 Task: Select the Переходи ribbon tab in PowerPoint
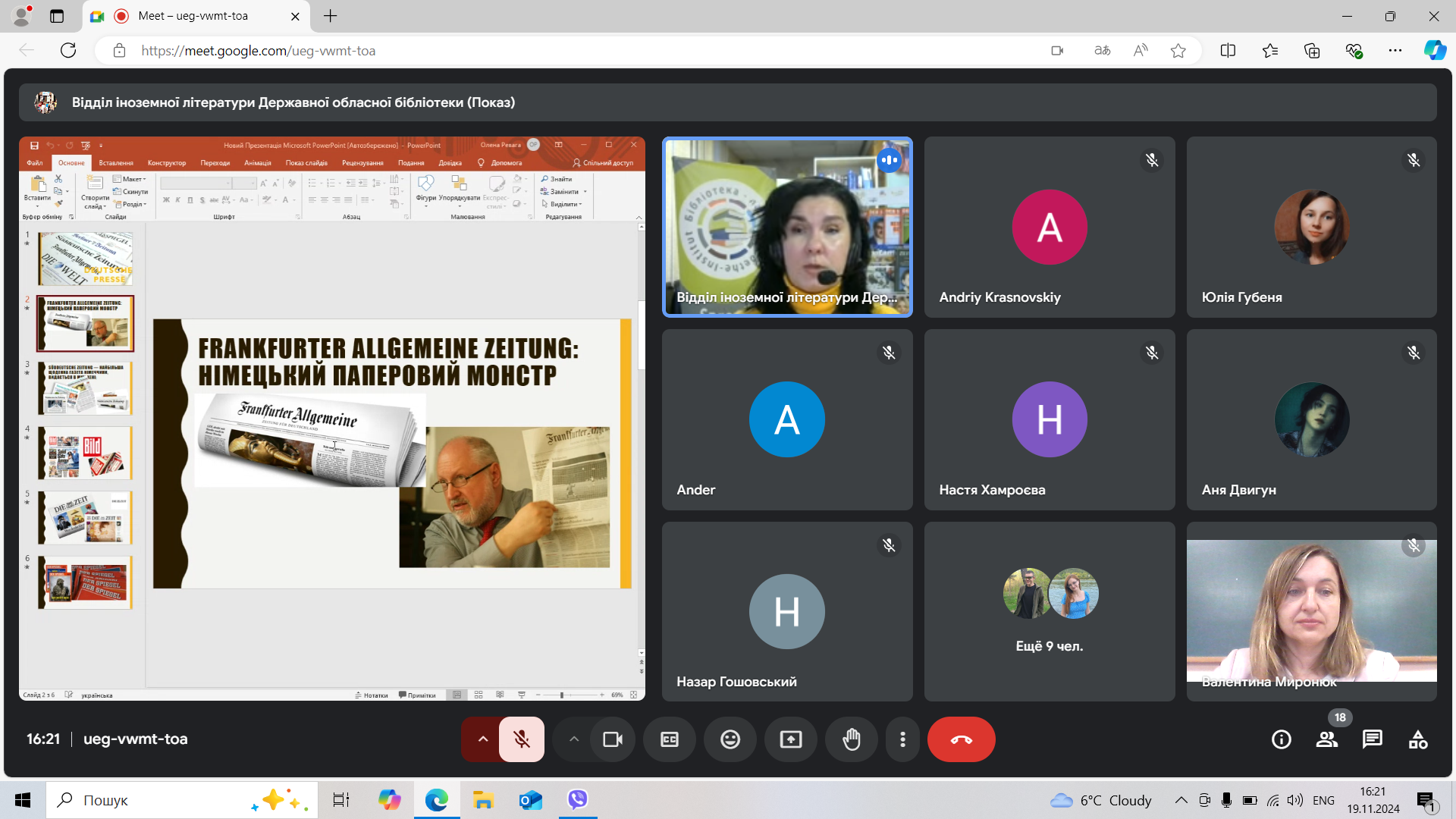(x=215, y=163)
